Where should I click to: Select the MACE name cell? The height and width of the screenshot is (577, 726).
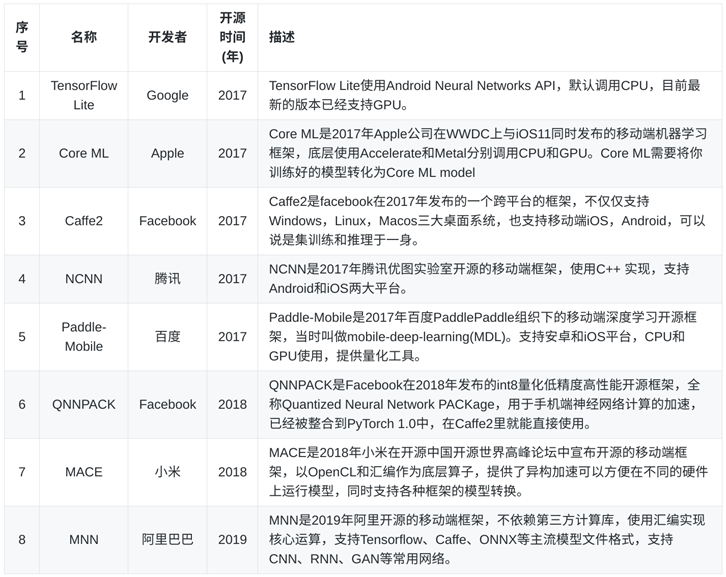point(84,471)
